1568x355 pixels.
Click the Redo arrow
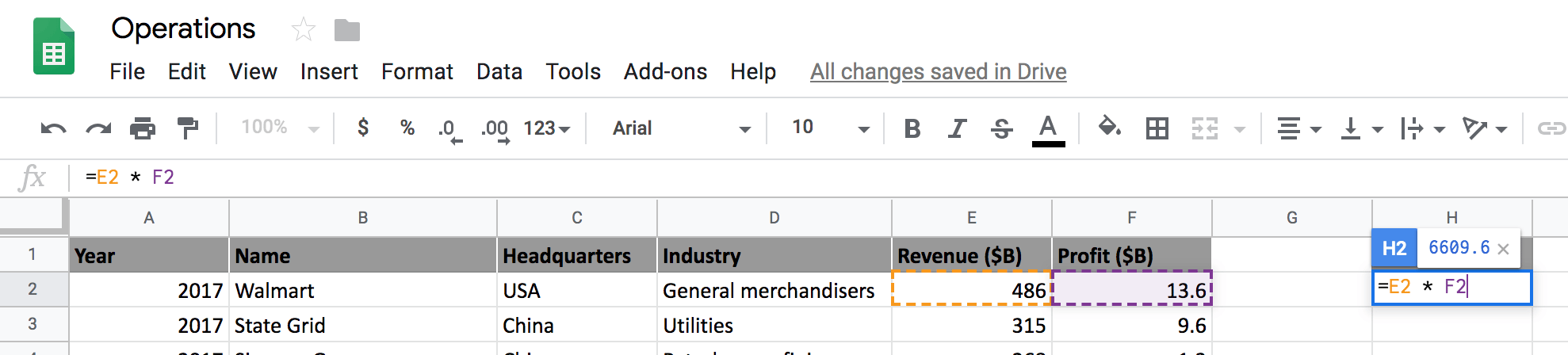98,128
